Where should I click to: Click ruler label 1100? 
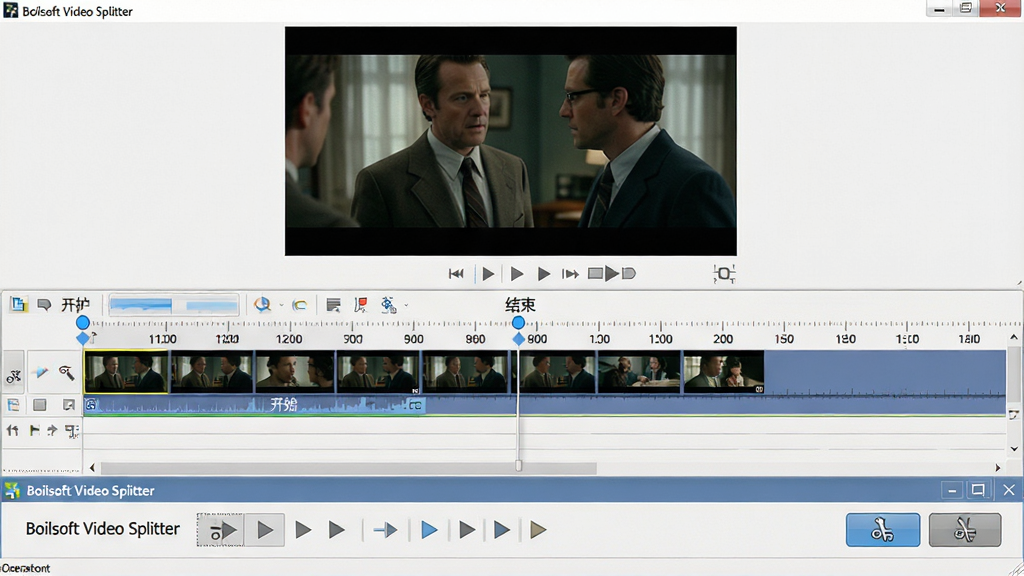coord(163,339)
